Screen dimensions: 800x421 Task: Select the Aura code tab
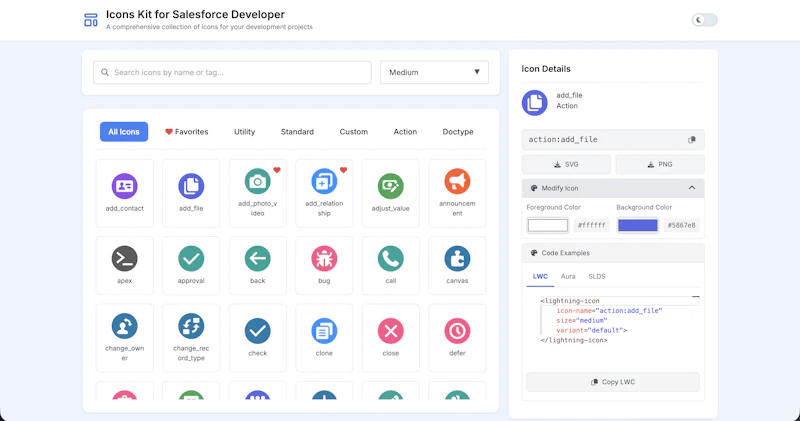[x=568, y=277]
